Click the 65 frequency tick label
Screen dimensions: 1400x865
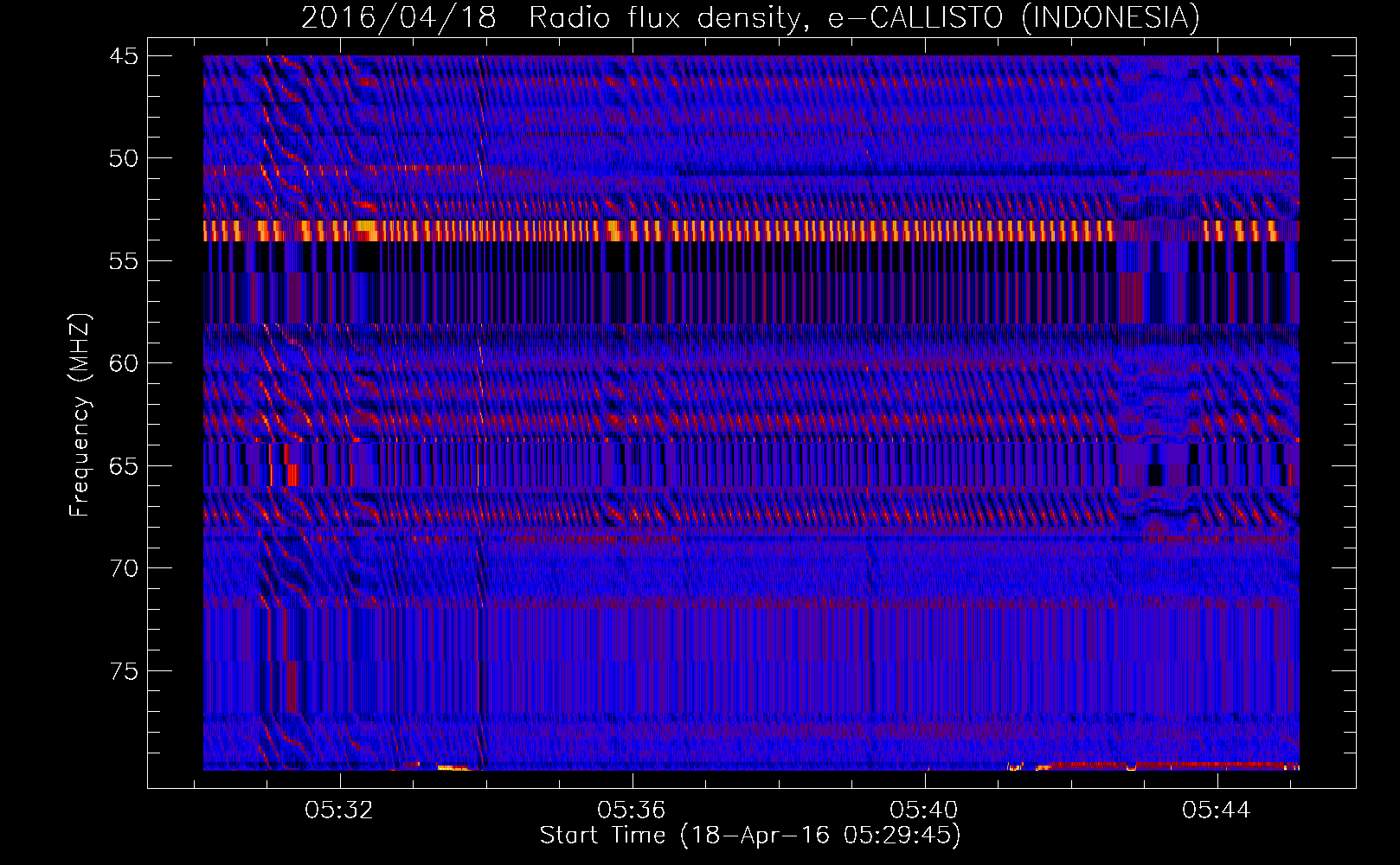123,466
